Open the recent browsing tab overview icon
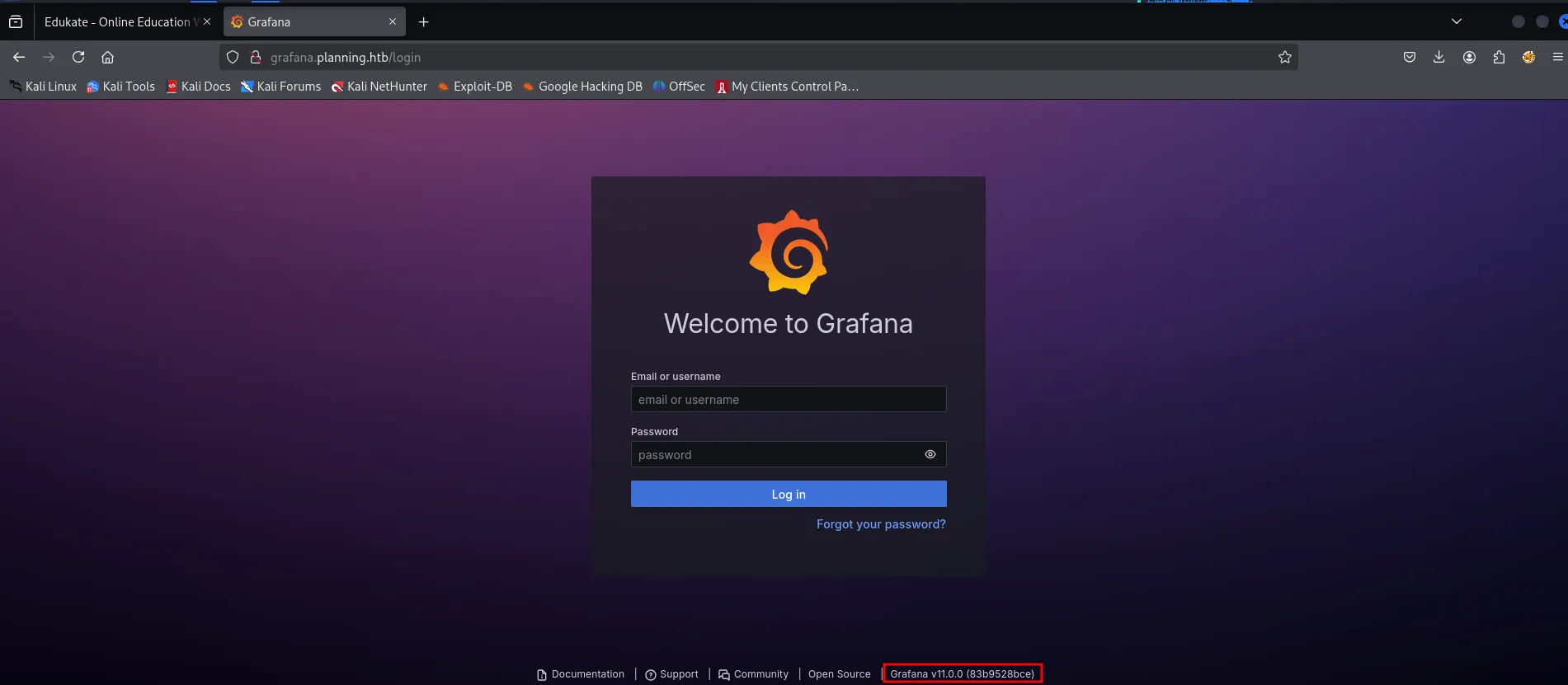Viewport: 1568px width, 685px height. pos(16,22)
